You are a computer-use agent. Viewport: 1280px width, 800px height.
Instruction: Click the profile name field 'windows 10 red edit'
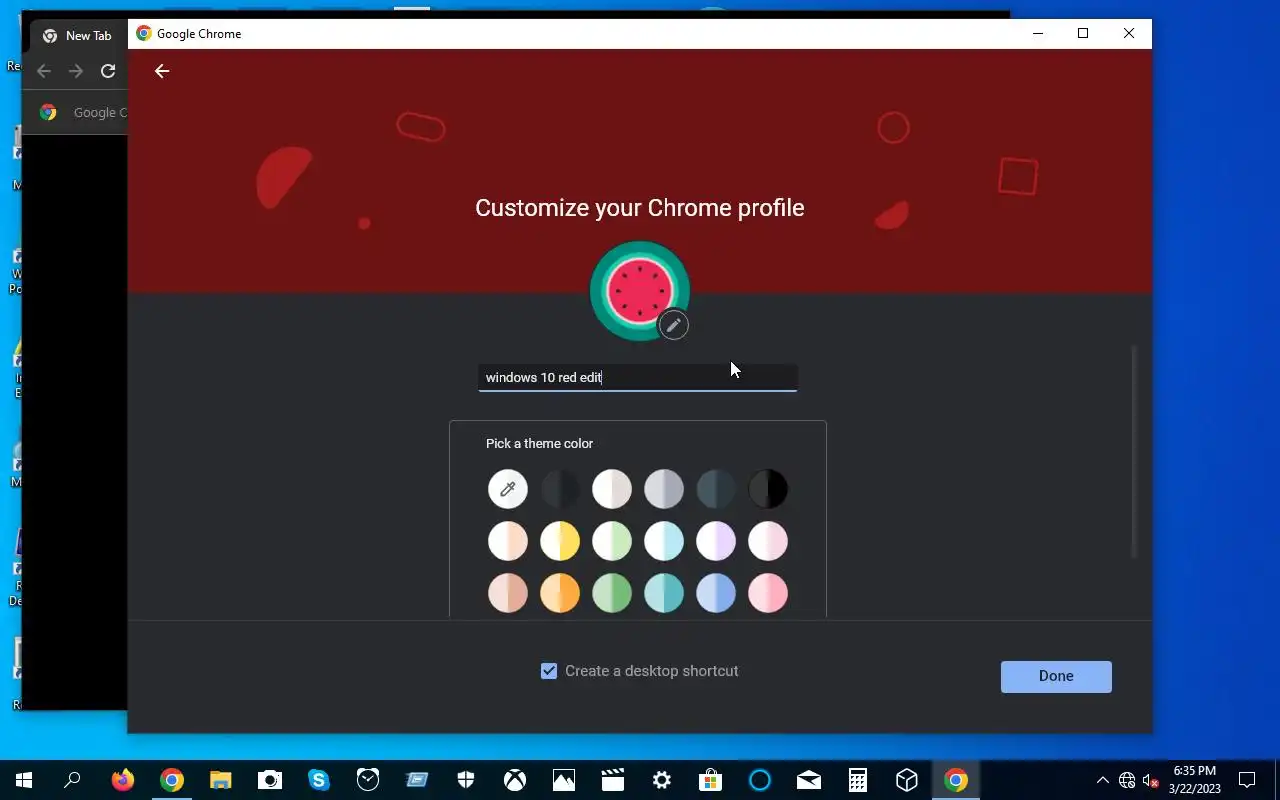pyautogui.click(x=638, y=377)
